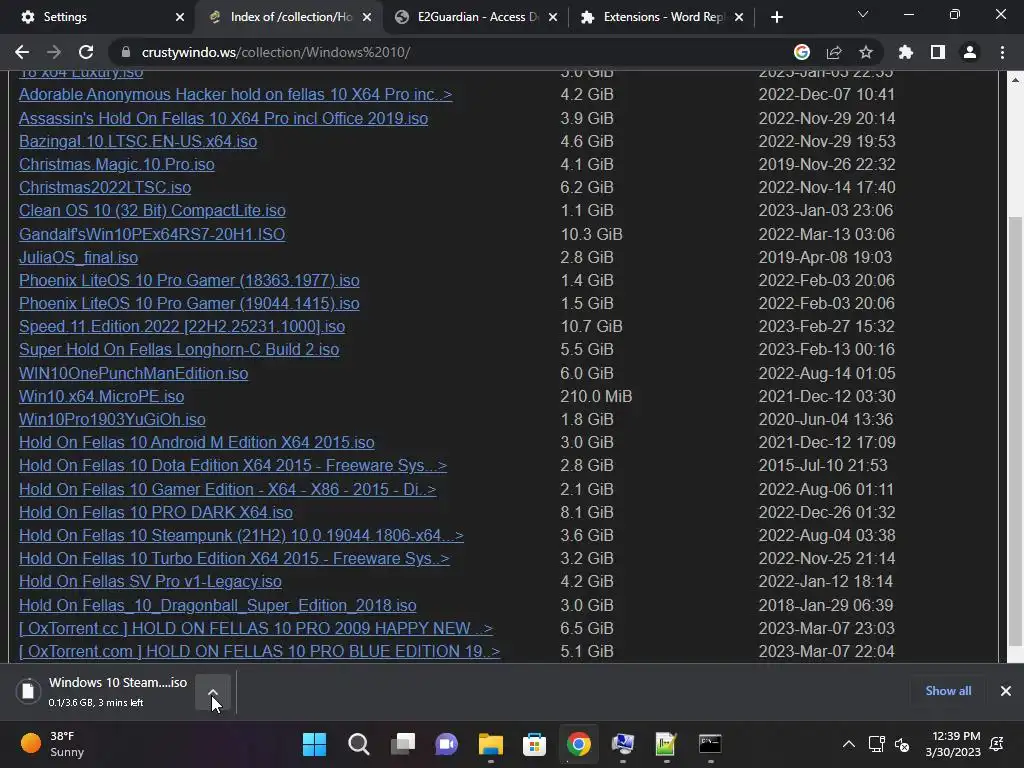
Task: Download Phoenix LiteOS 10 Pro Gamer (19044.1415).iso
Action: tap(189, 303)
